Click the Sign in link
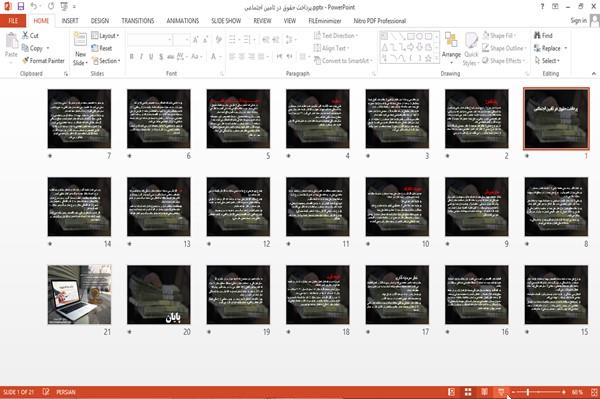The width and height of the screenshot is (600, 399). pos(578,21)
